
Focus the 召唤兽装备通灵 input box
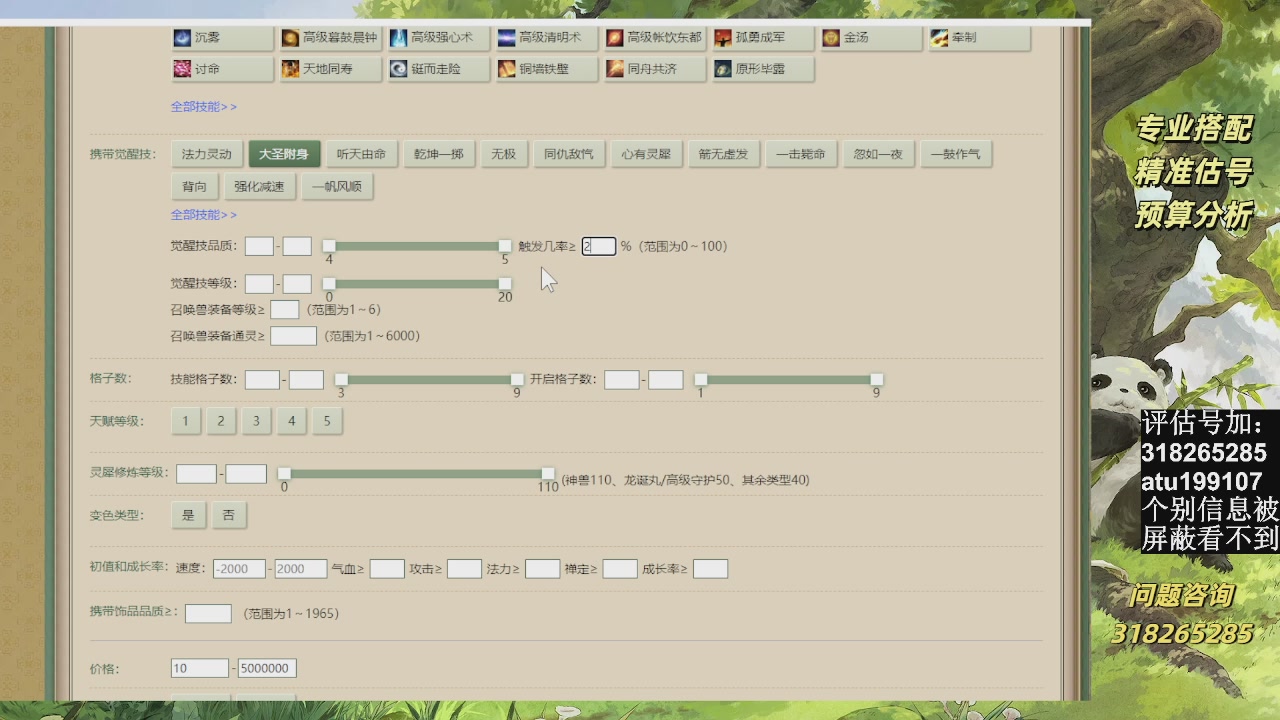[293, 336]
